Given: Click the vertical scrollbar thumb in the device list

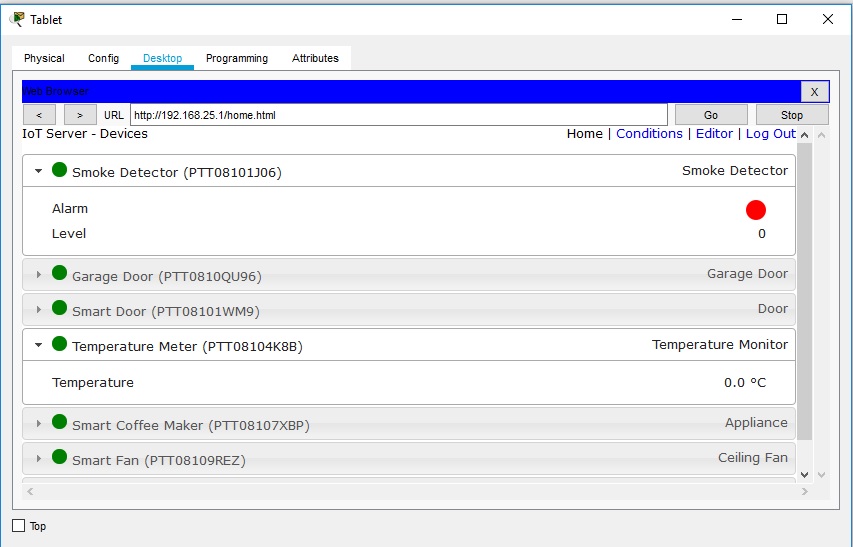Looking at the screenshot, I should point(805,291).
